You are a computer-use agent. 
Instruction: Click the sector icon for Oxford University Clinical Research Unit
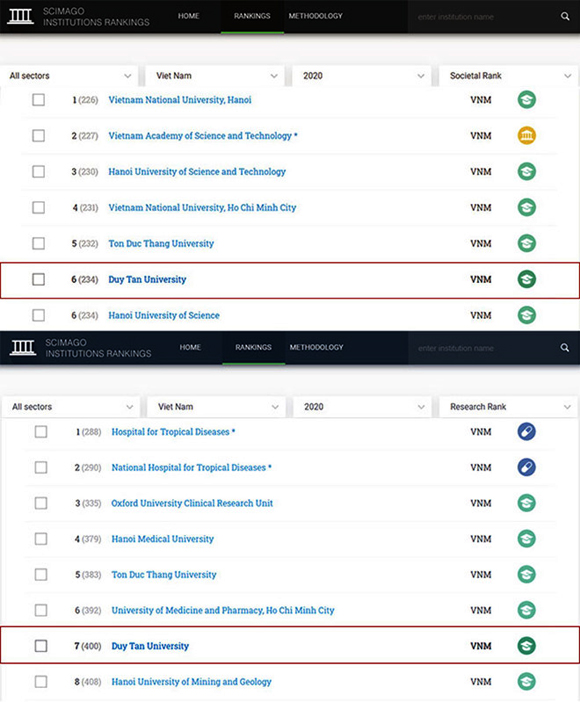click(x=527, y=503)
